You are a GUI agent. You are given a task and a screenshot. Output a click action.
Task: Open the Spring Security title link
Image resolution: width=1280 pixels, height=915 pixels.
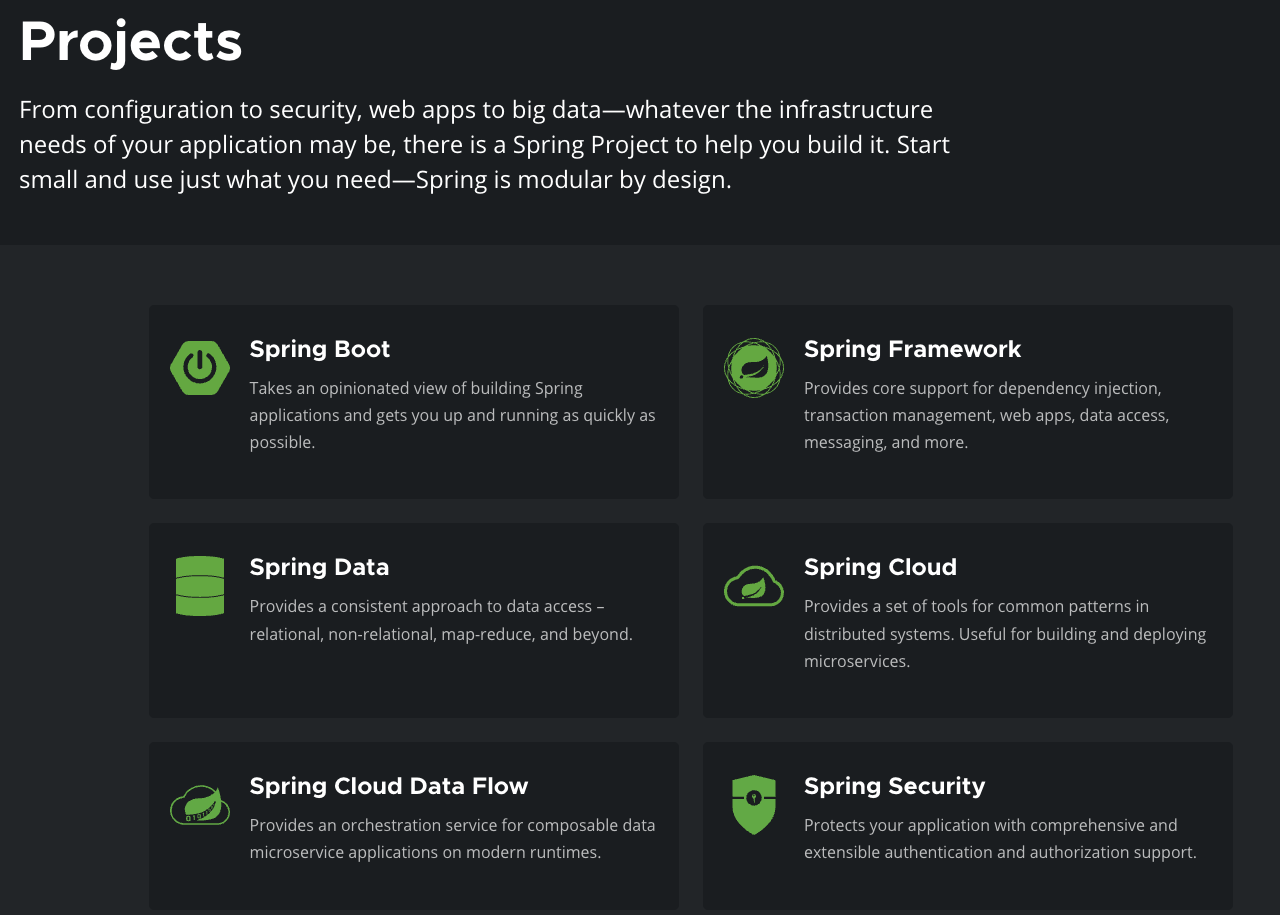(x=894, y=786)
